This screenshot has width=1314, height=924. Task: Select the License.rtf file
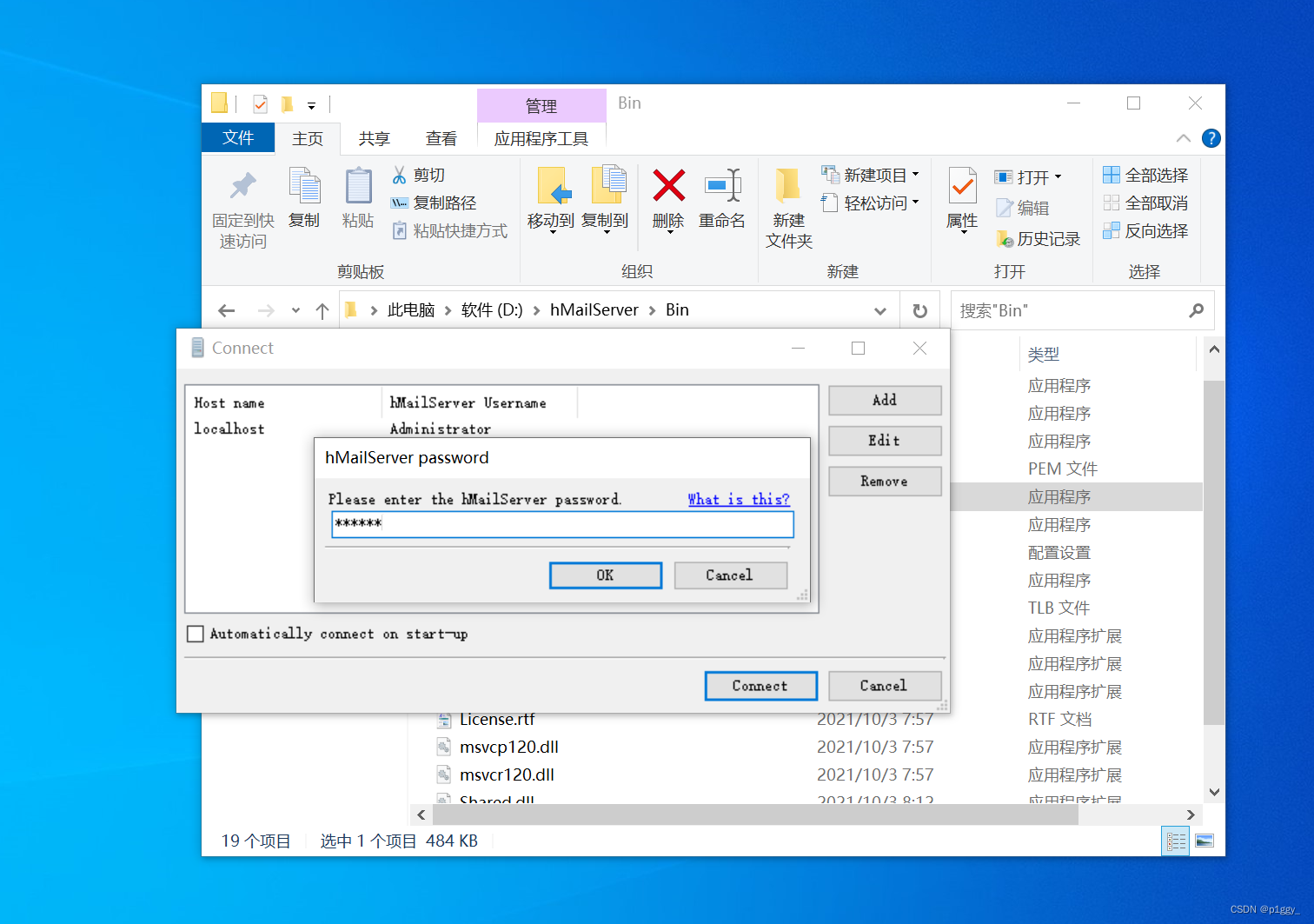coord(497,720)
